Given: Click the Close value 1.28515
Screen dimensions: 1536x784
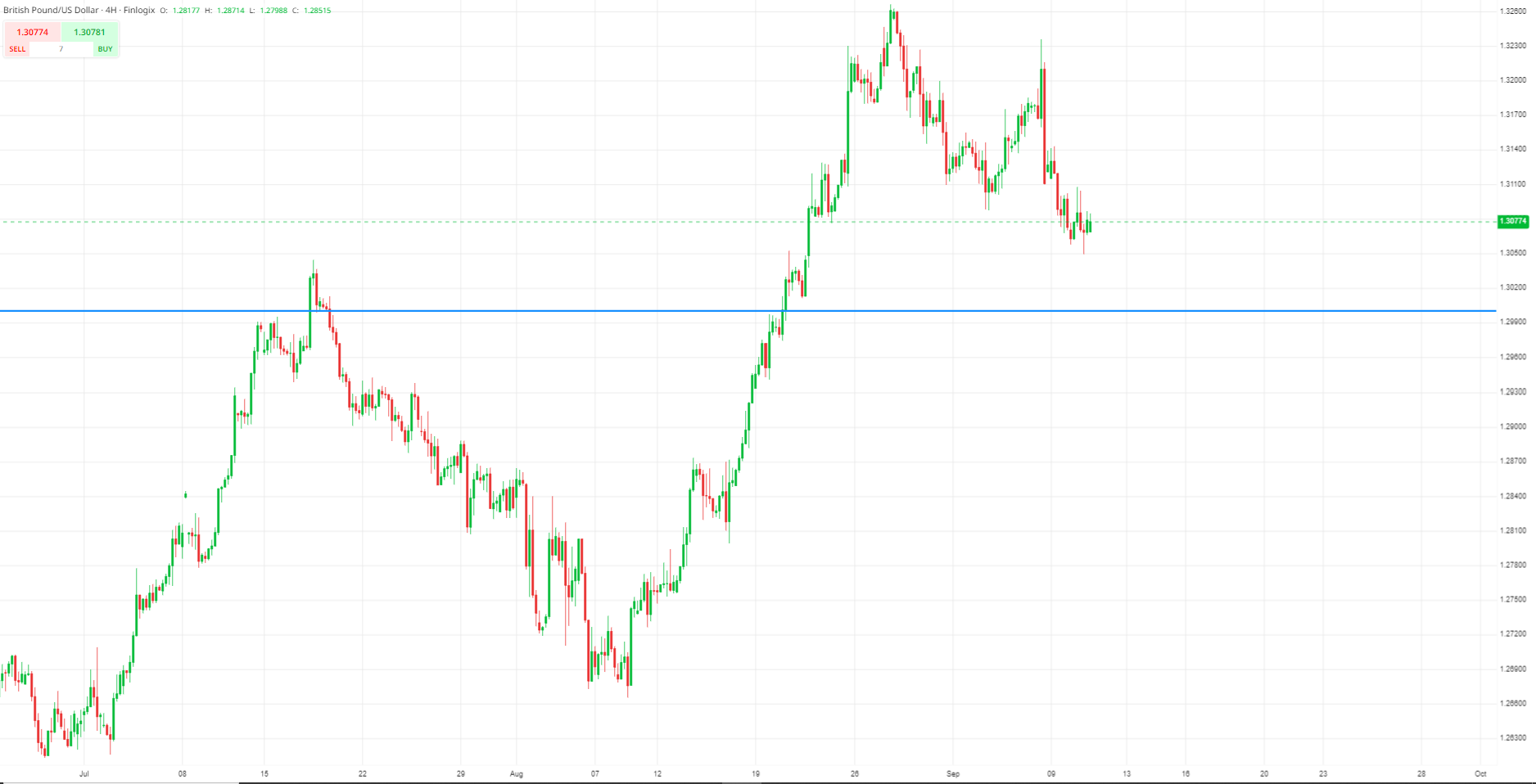Looking at the screenshot, I should (317, 11).
